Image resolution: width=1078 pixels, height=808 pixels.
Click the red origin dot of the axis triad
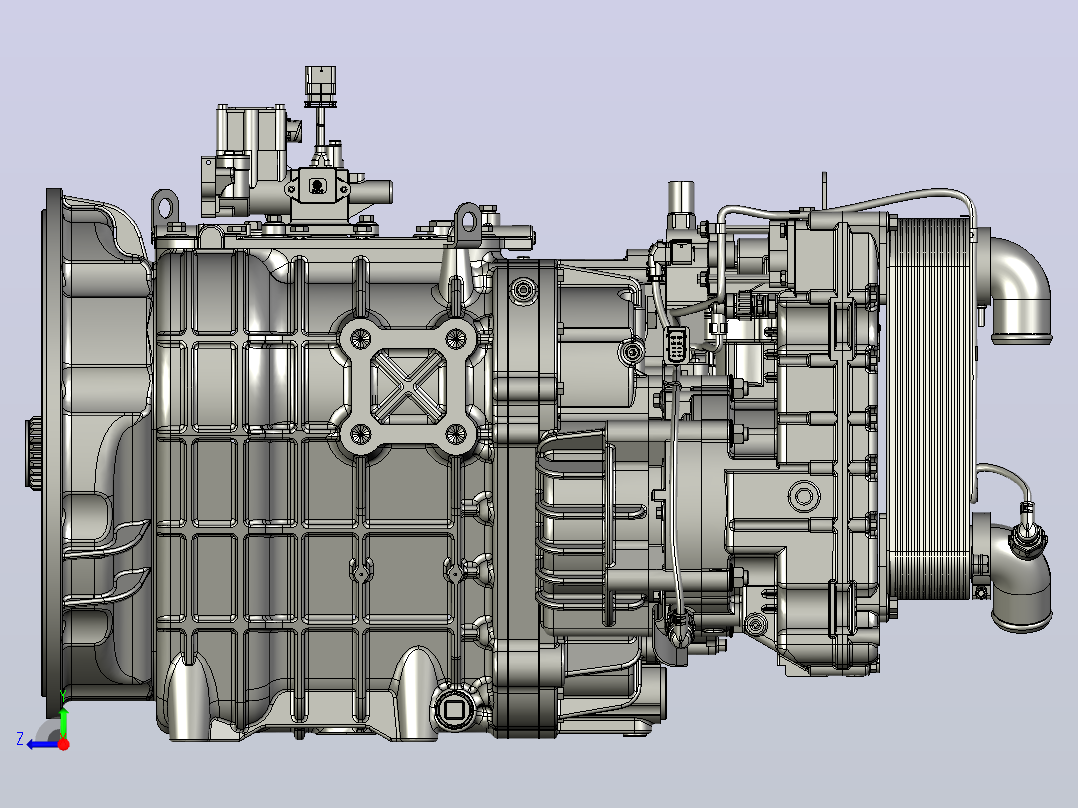[63, 744]
